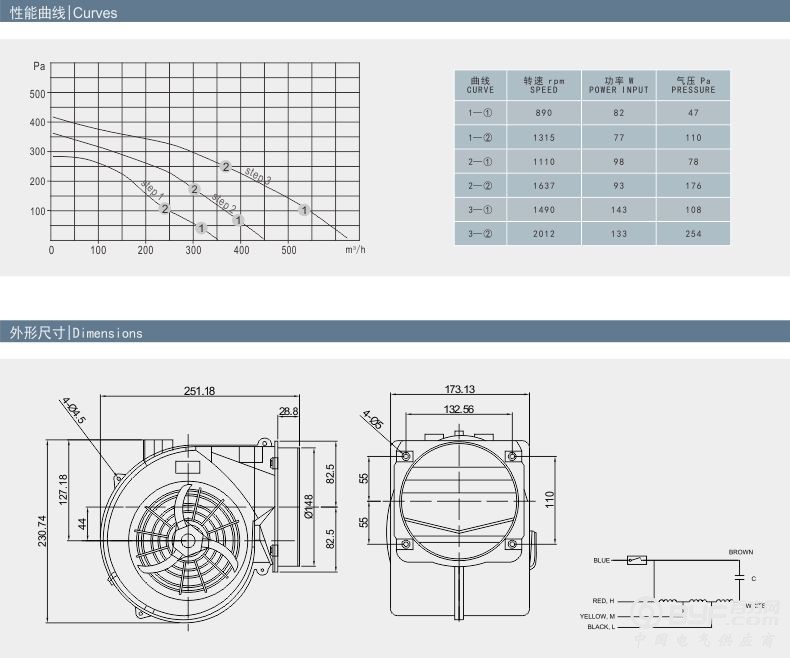
Task: Click the fan impeller hub in left drawing
Action: [x=187, y=538]
